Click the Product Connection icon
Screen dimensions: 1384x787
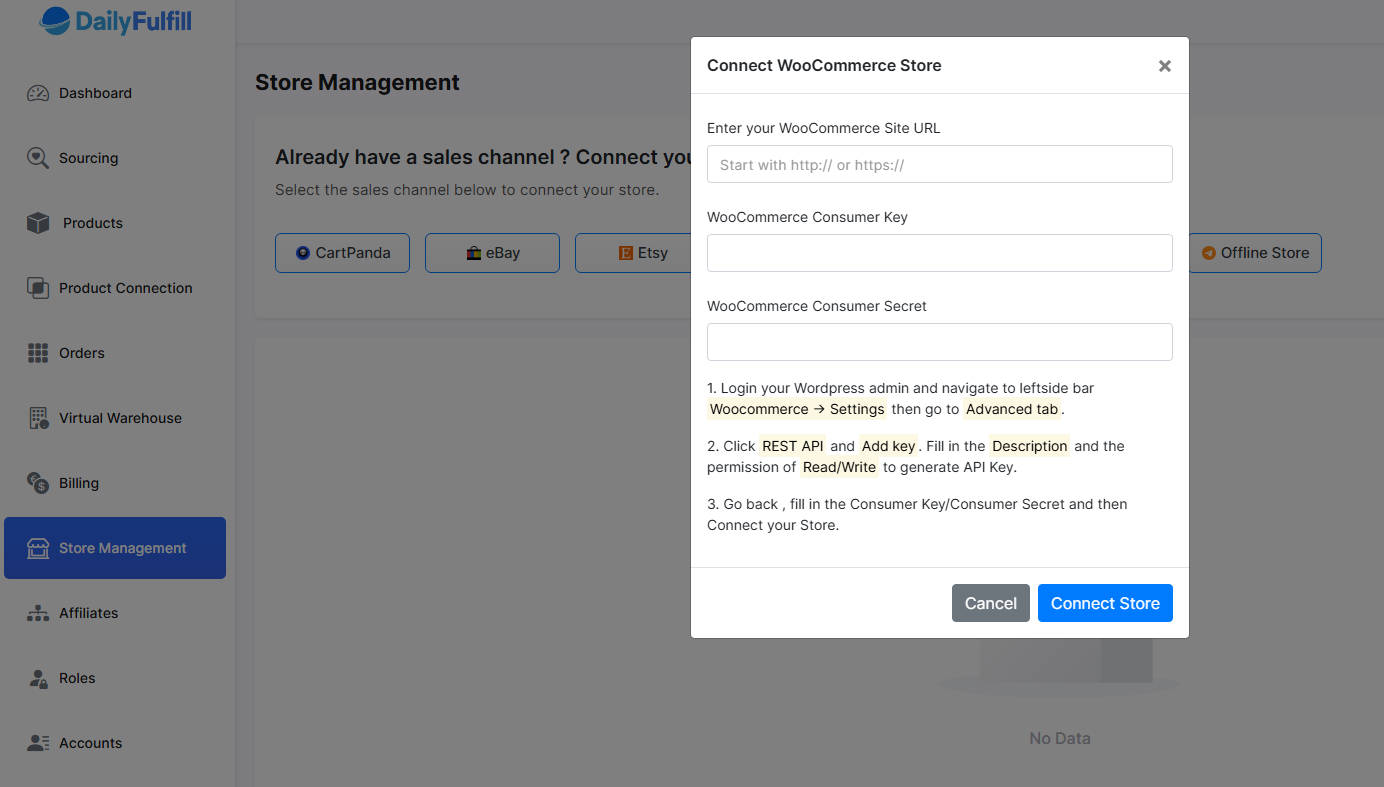pyautogui.click(x=38, y=288)
